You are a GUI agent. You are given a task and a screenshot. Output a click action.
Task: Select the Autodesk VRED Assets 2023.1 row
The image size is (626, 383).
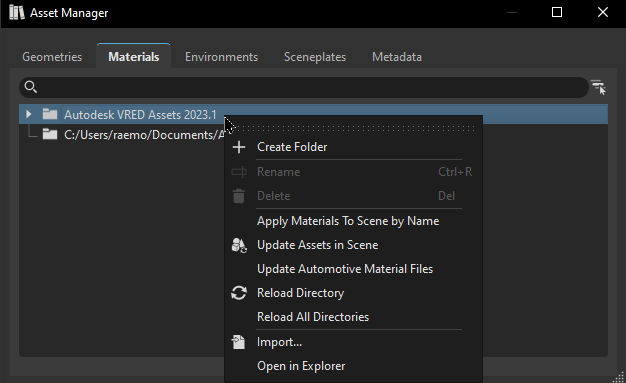pos(313,114)
